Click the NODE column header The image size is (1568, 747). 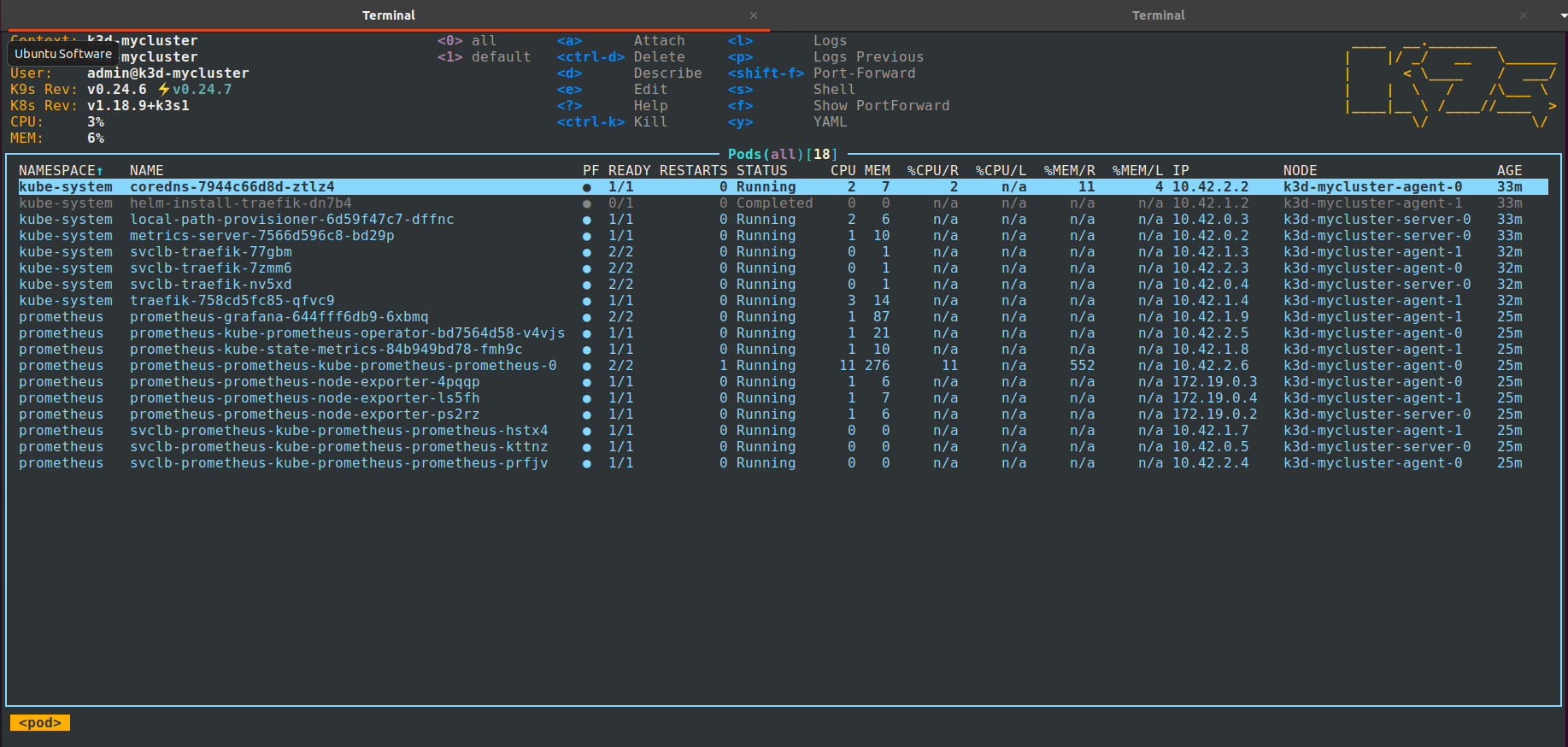(x=1300, y=170)
